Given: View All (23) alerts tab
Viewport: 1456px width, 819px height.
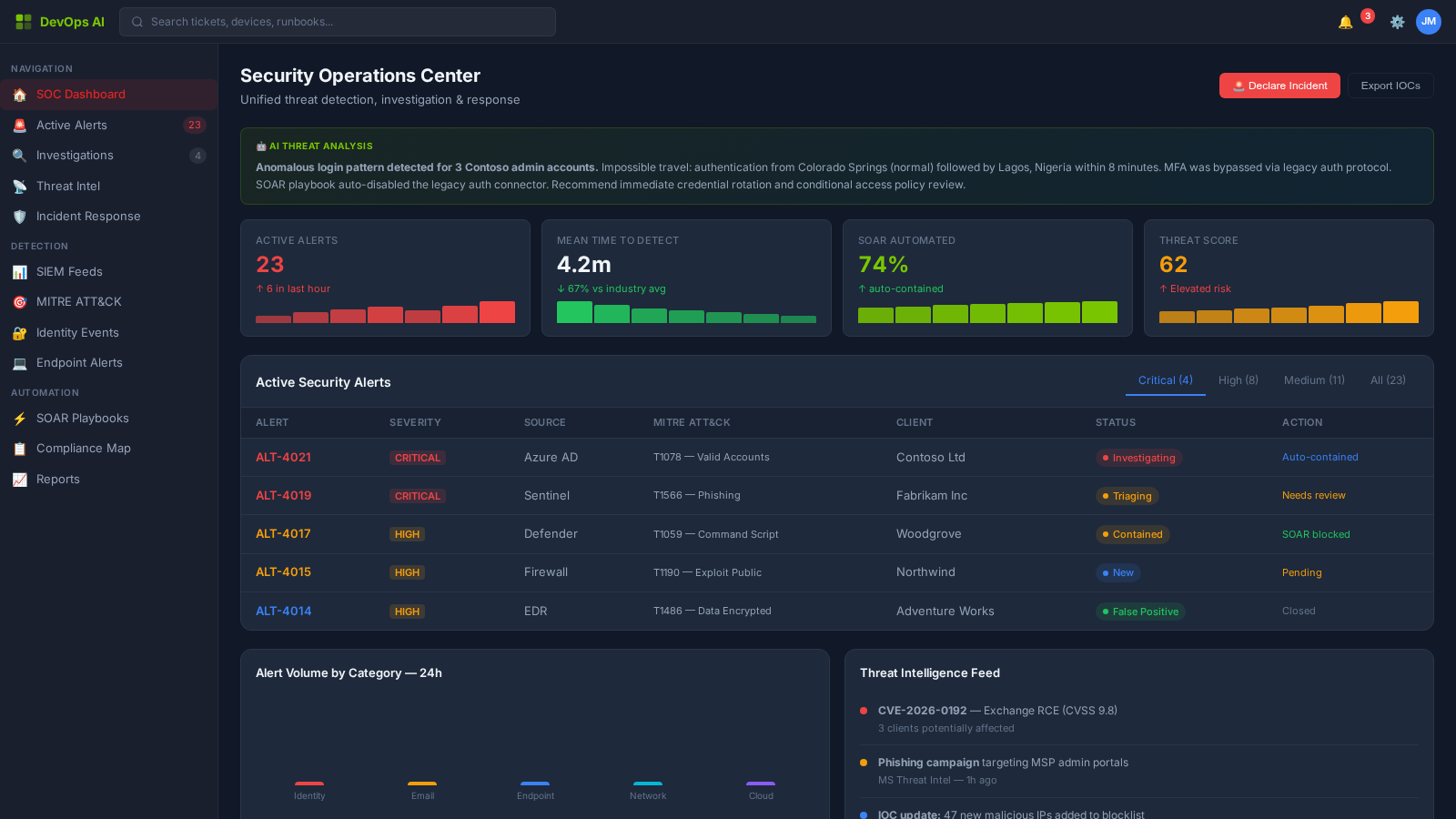Looking at the screenshot, I should click(x=1387, y=380).
